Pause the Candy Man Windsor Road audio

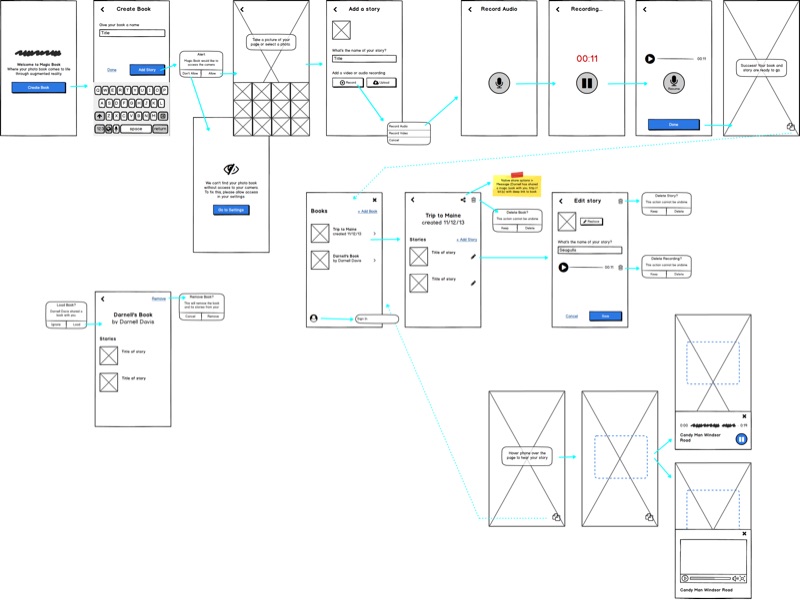[741, 439]
